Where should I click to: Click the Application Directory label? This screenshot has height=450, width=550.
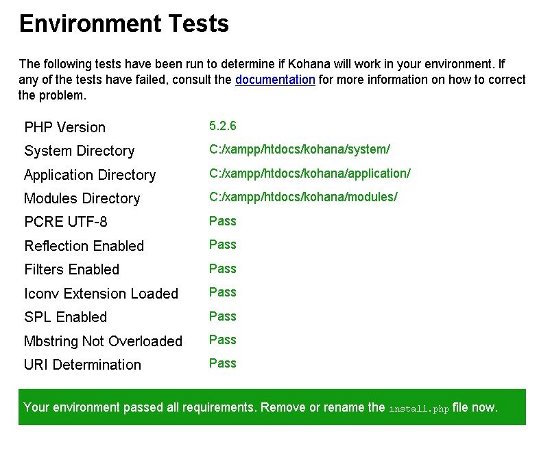[x=90, y=175]
